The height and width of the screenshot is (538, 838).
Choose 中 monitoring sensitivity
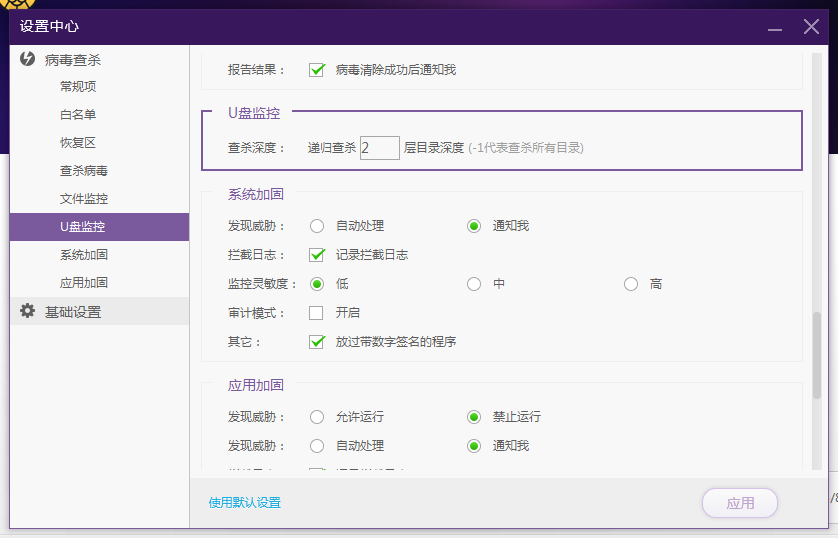pos(474,284)
